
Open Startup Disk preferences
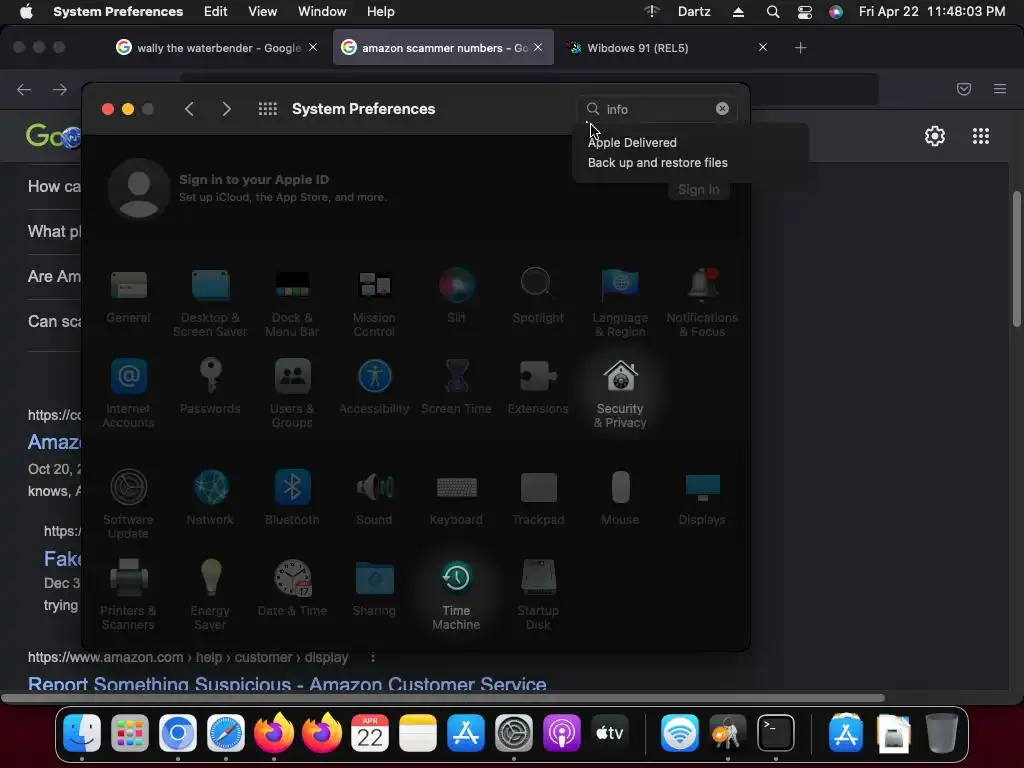click(538, 595)
